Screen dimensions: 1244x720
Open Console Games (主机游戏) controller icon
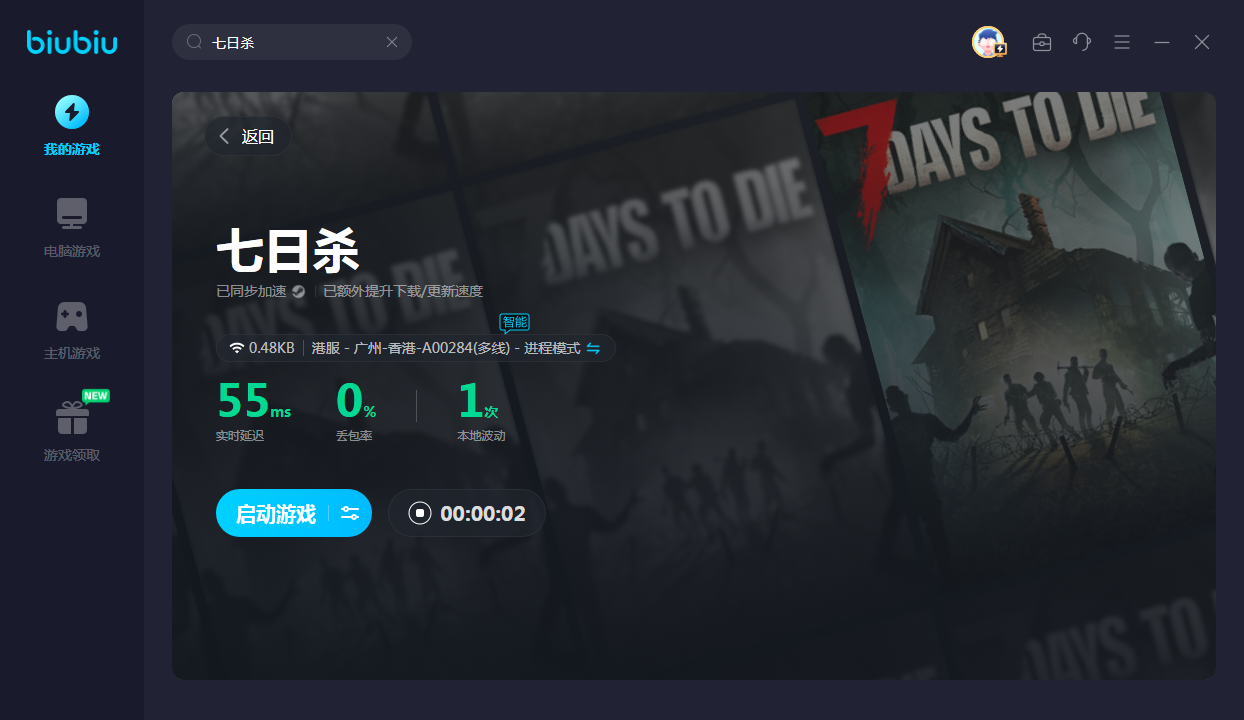click(71, 317)
